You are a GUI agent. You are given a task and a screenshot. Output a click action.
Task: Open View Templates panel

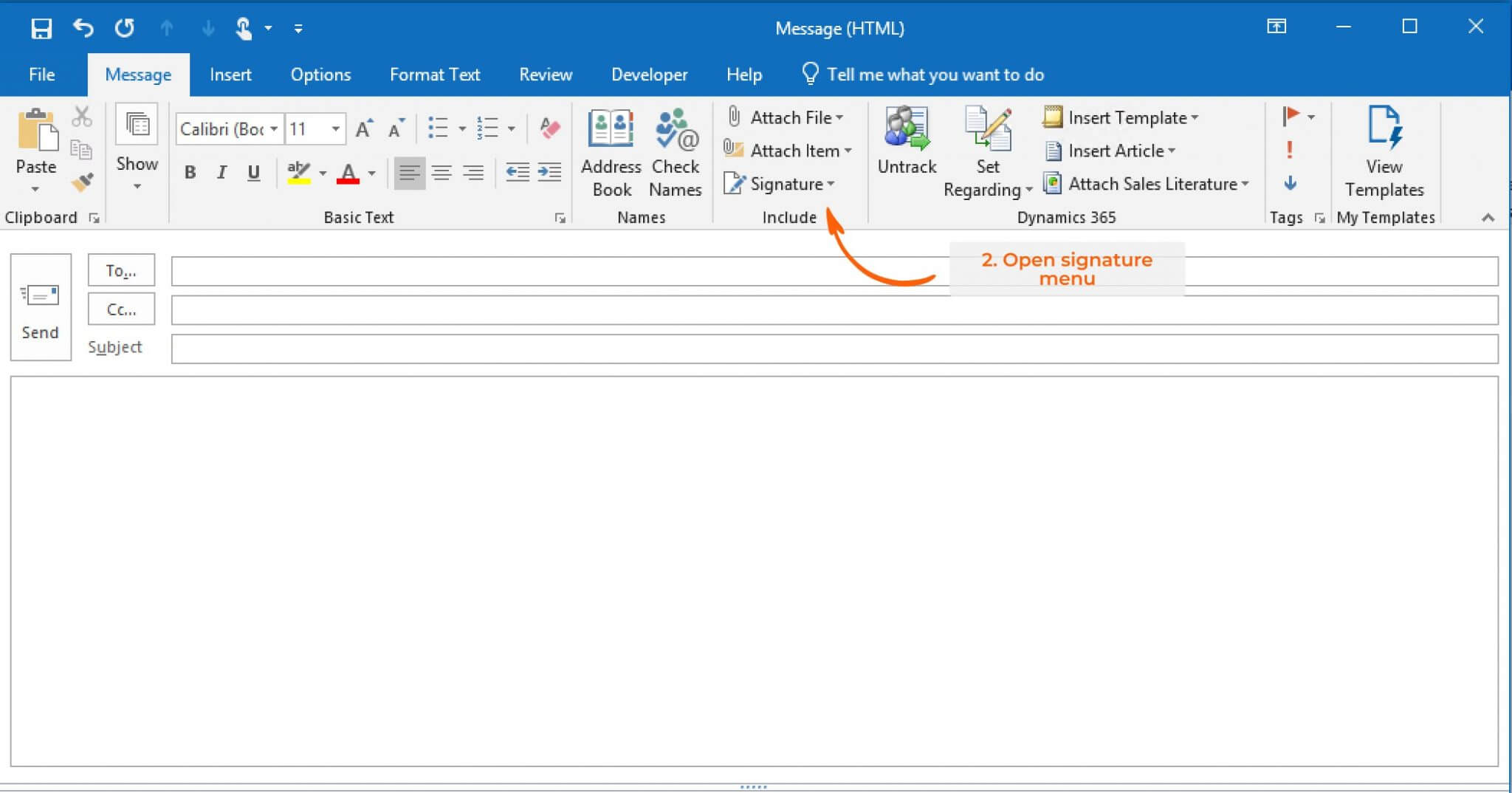coord(1385,148)
